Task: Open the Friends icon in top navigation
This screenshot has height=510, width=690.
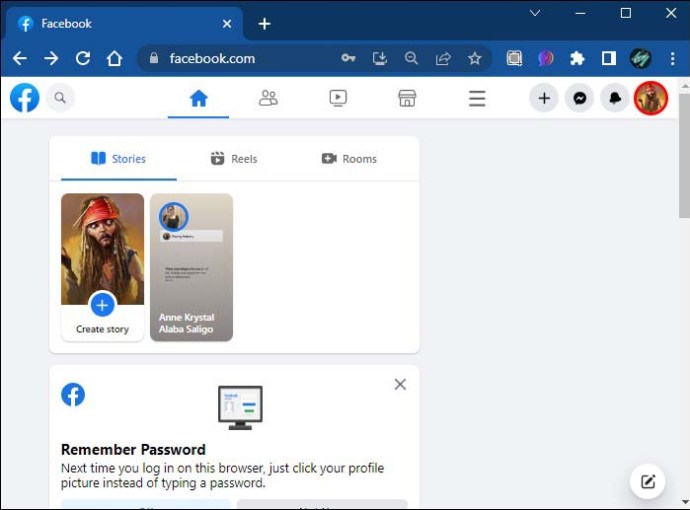Action: tap(268, 98)
